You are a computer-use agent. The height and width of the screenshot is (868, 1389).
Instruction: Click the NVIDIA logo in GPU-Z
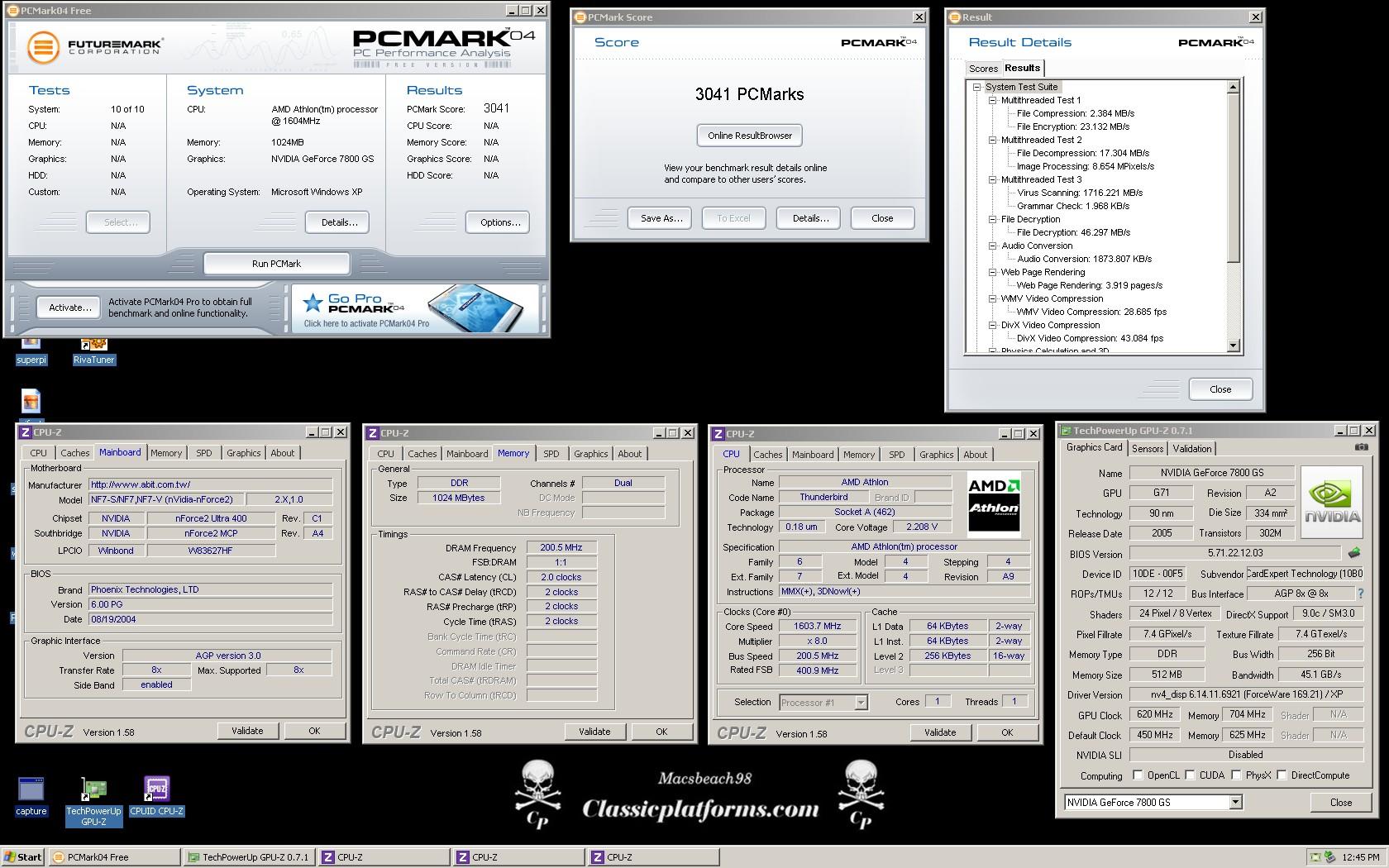click(x=1331, y=502)
